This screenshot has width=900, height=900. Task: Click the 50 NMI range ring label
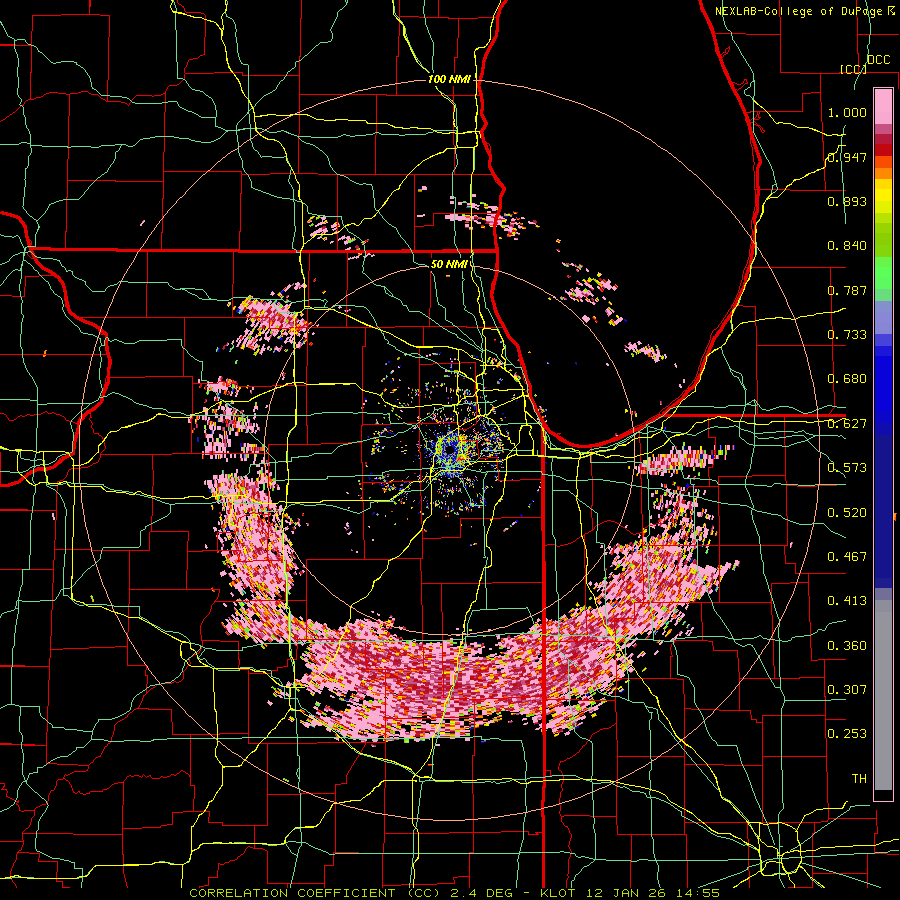click(x=449, y=264)
